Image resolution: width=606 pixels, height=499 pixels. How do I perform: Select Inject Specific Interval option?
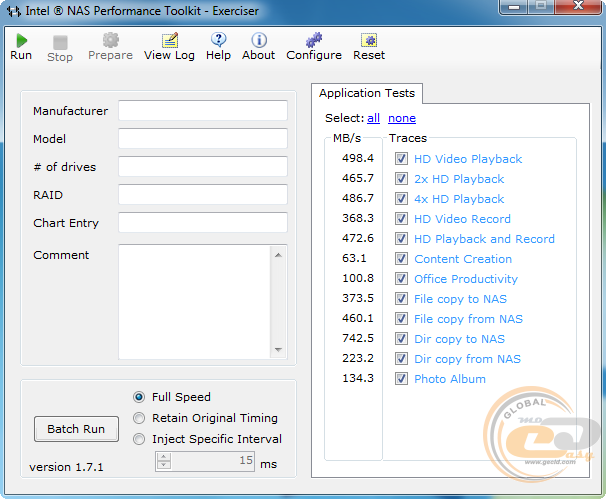coord(139,439)
